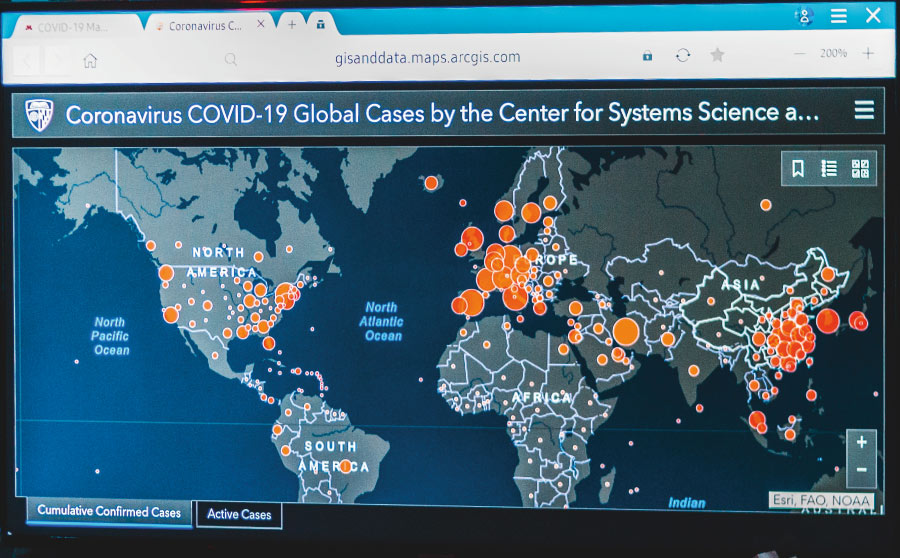The height and width of the screenshot is (558, 900).
Task: Click the gisanddata.maps.arcgis.com address field
Action: [428, 57]
